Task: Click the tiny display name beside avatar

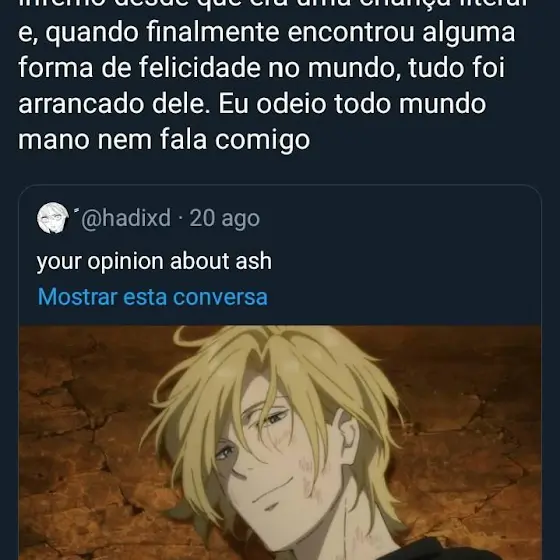Action: (76, 211)
